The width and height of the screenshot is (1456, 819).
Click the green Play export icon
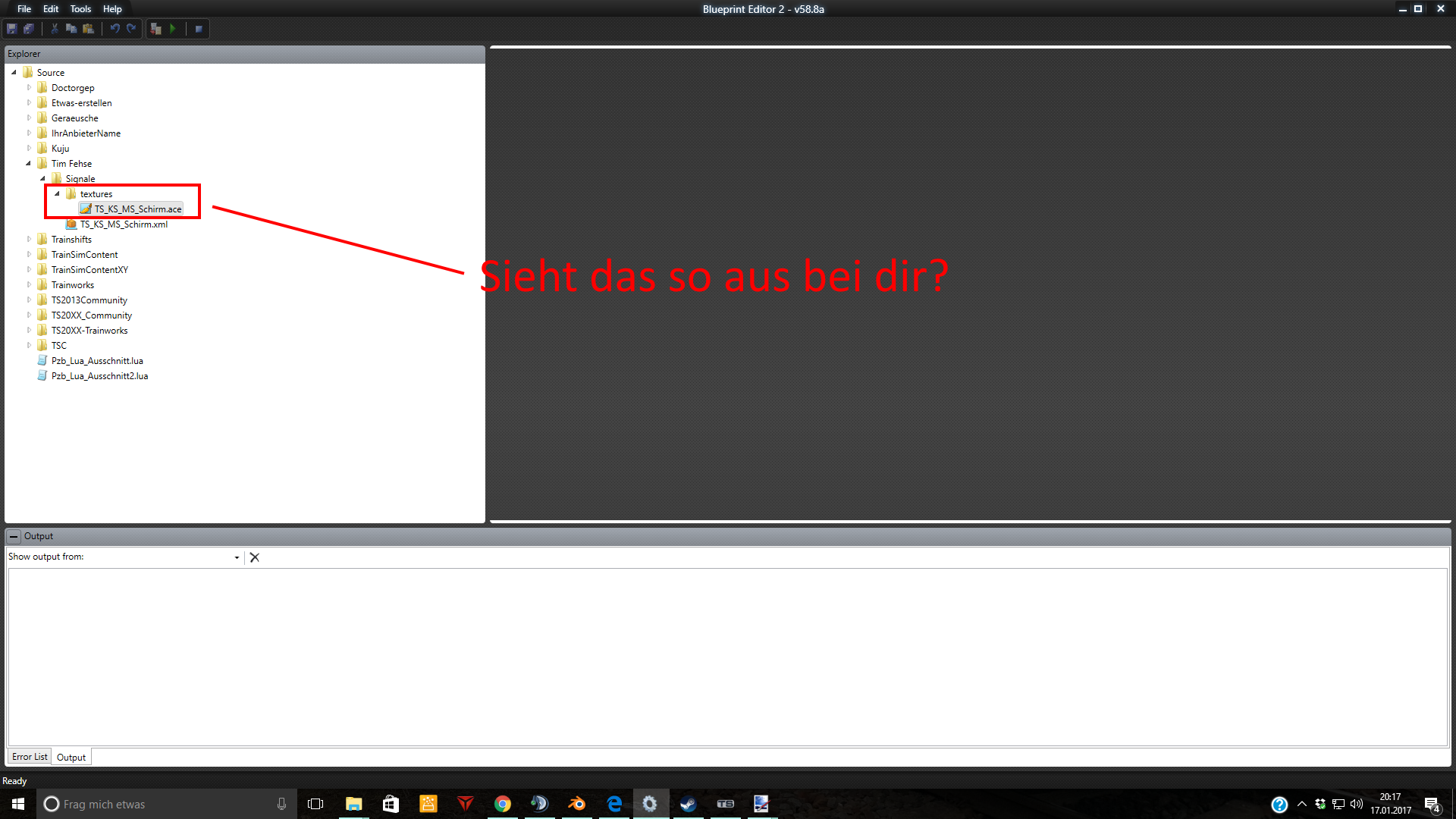click(173, 29)
